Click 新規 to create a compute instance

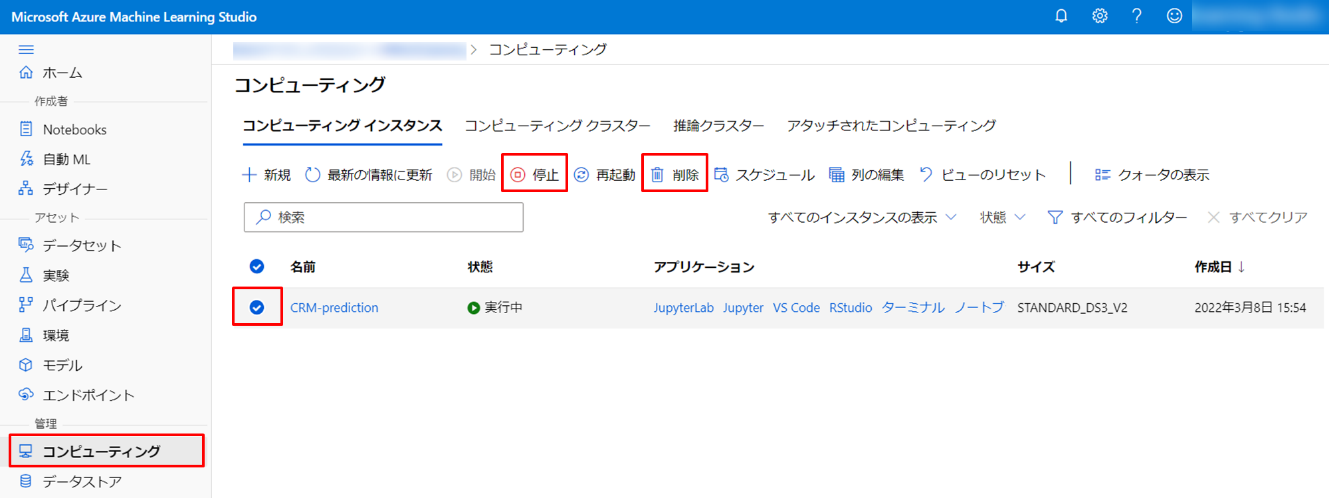tap(267, 175)
